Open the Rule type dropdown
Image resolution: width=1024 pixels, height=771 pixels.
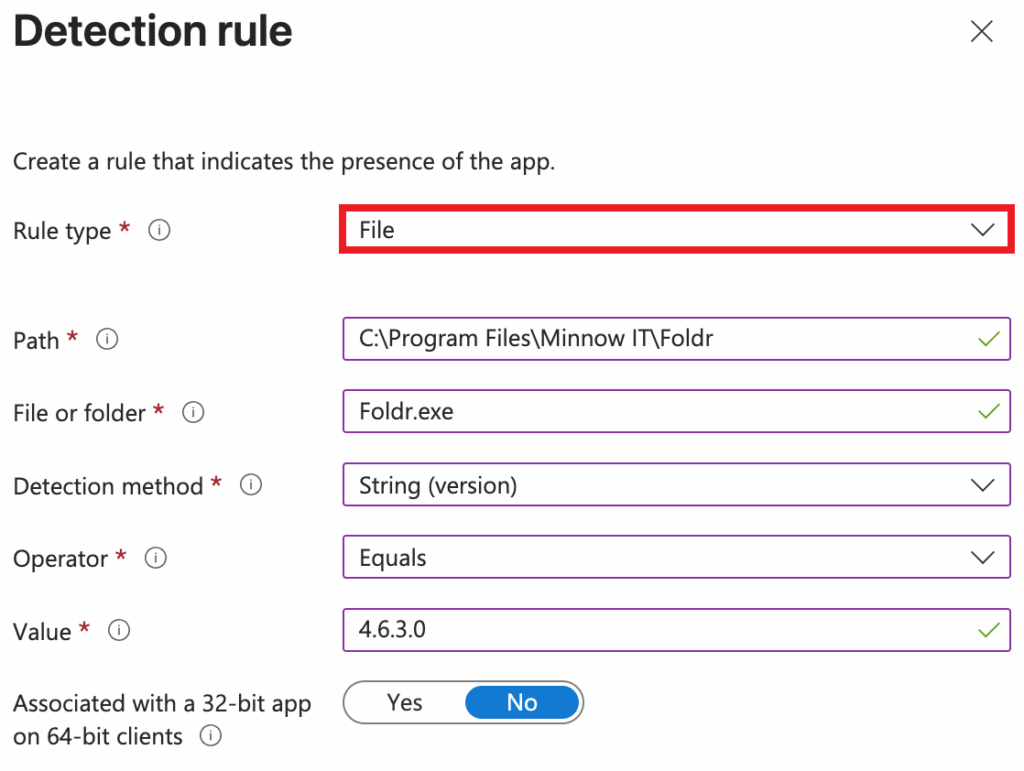coord(676,230)
